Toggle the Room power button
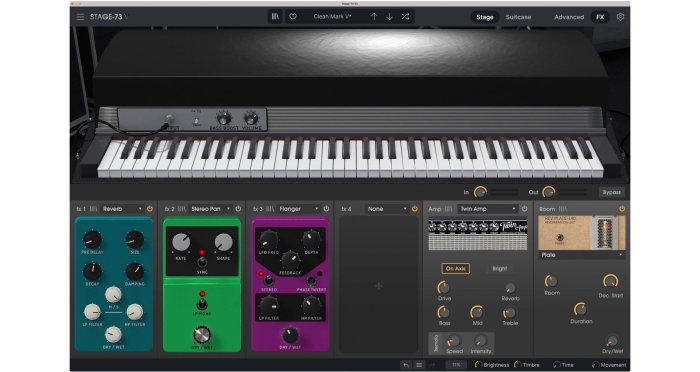 [622, 209]
